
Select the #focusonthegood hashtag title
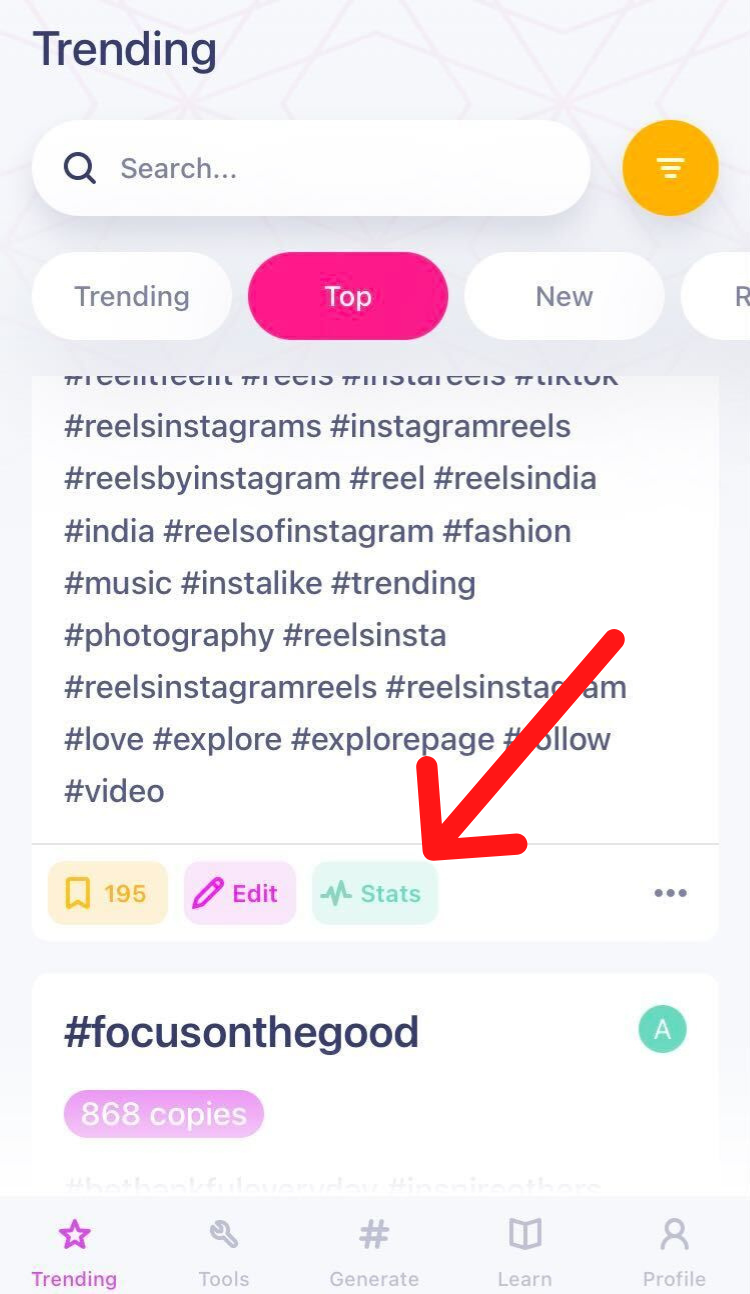[243, 1031]
